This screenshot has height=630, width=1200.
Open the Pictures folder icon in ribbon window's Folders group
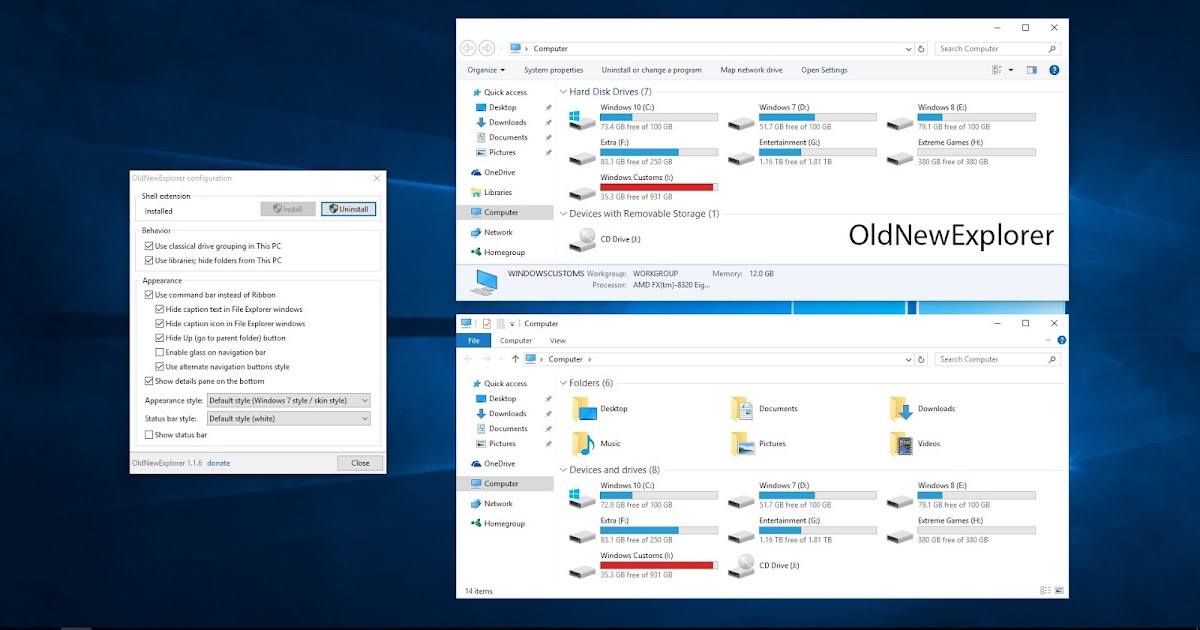[x=742, y=443]
